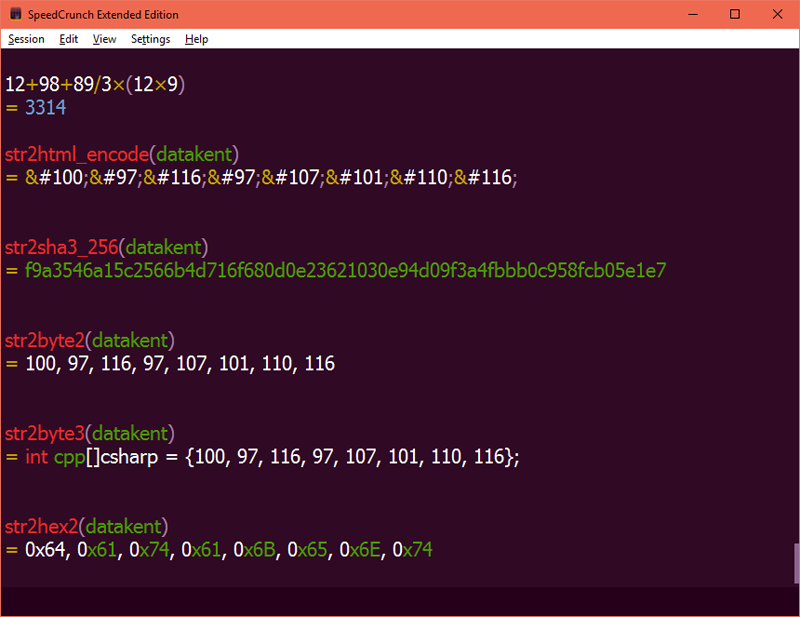Select the result 3314
This screenshot has height=617, width=800.
[x=45, y=107]
